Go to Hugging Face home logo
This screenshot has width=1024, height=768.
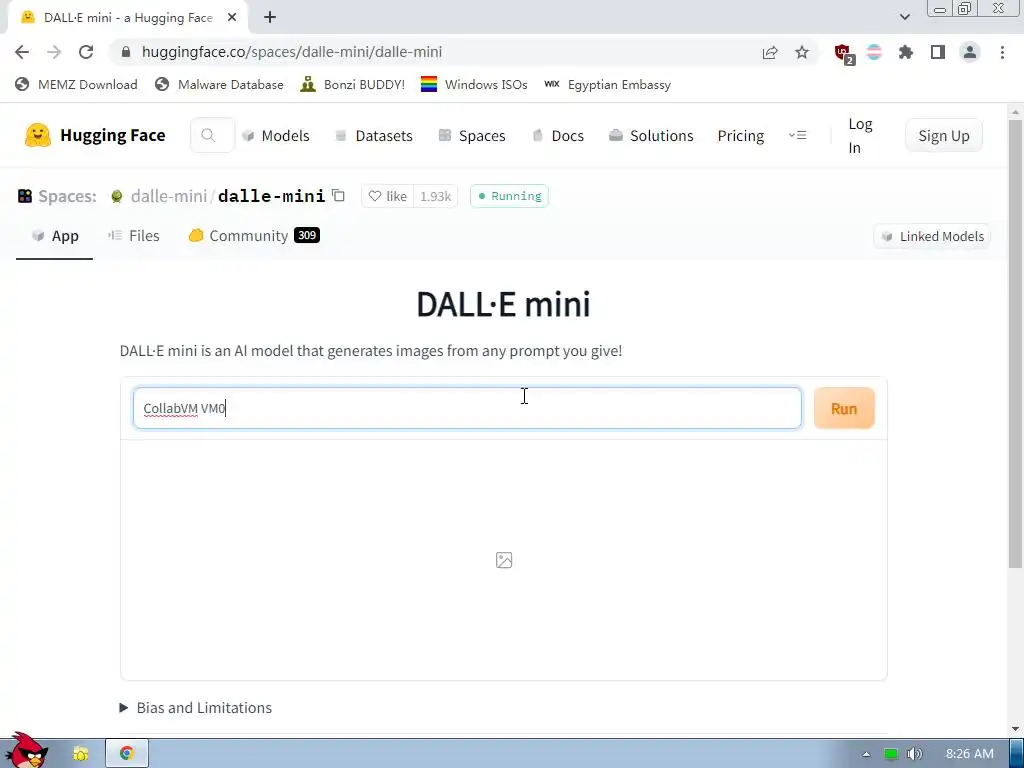click(95, 135)
